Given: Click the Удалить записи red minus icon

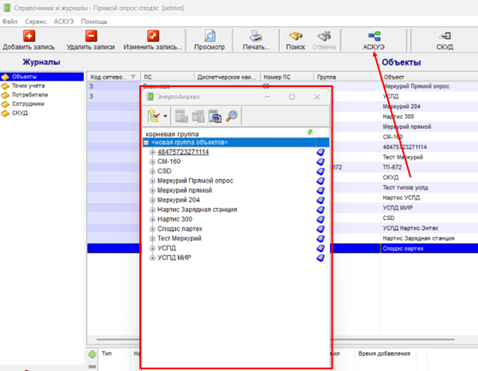Looking at the screenshot, I should point(91,36).
